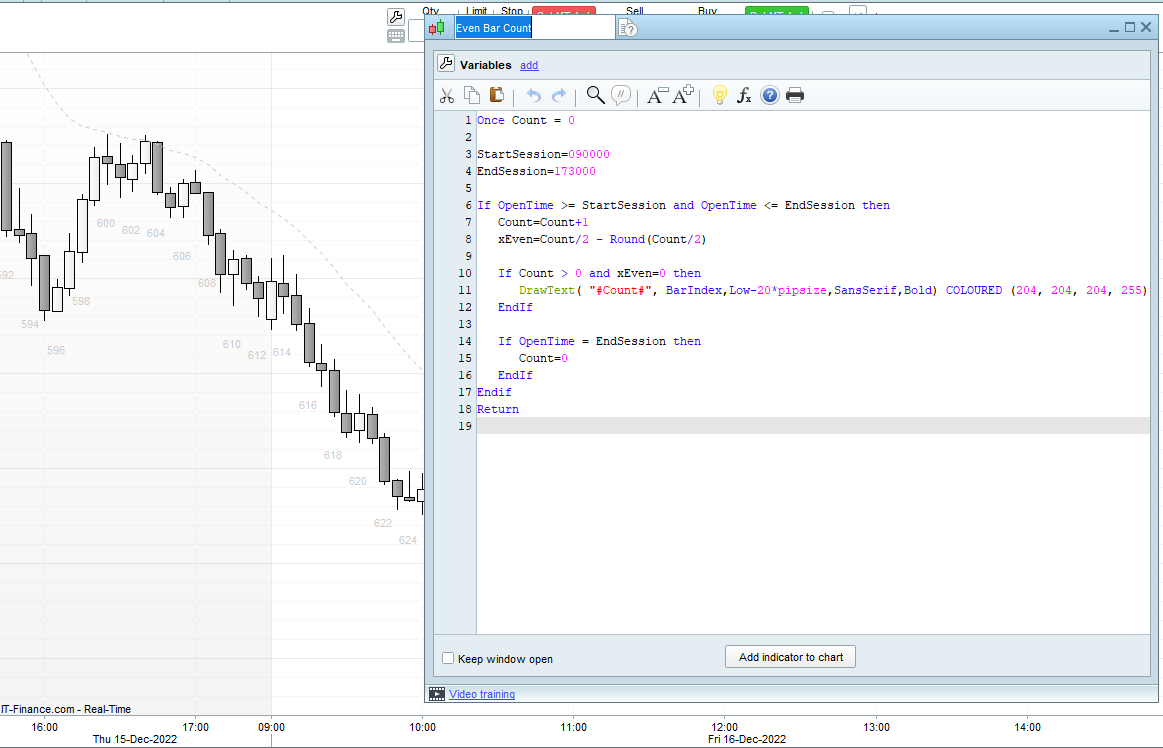Click the light bulb hint icon
The height and width of the screenshot is (748, 1163).
click(718, 96)
